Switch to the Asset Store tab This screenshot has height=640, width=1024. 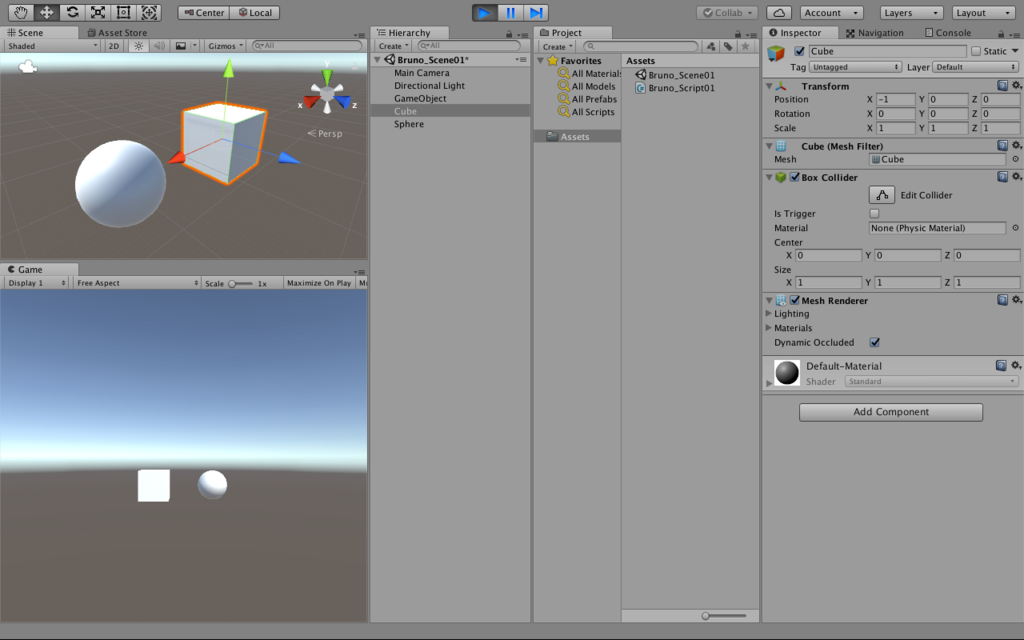click(118, 33)
